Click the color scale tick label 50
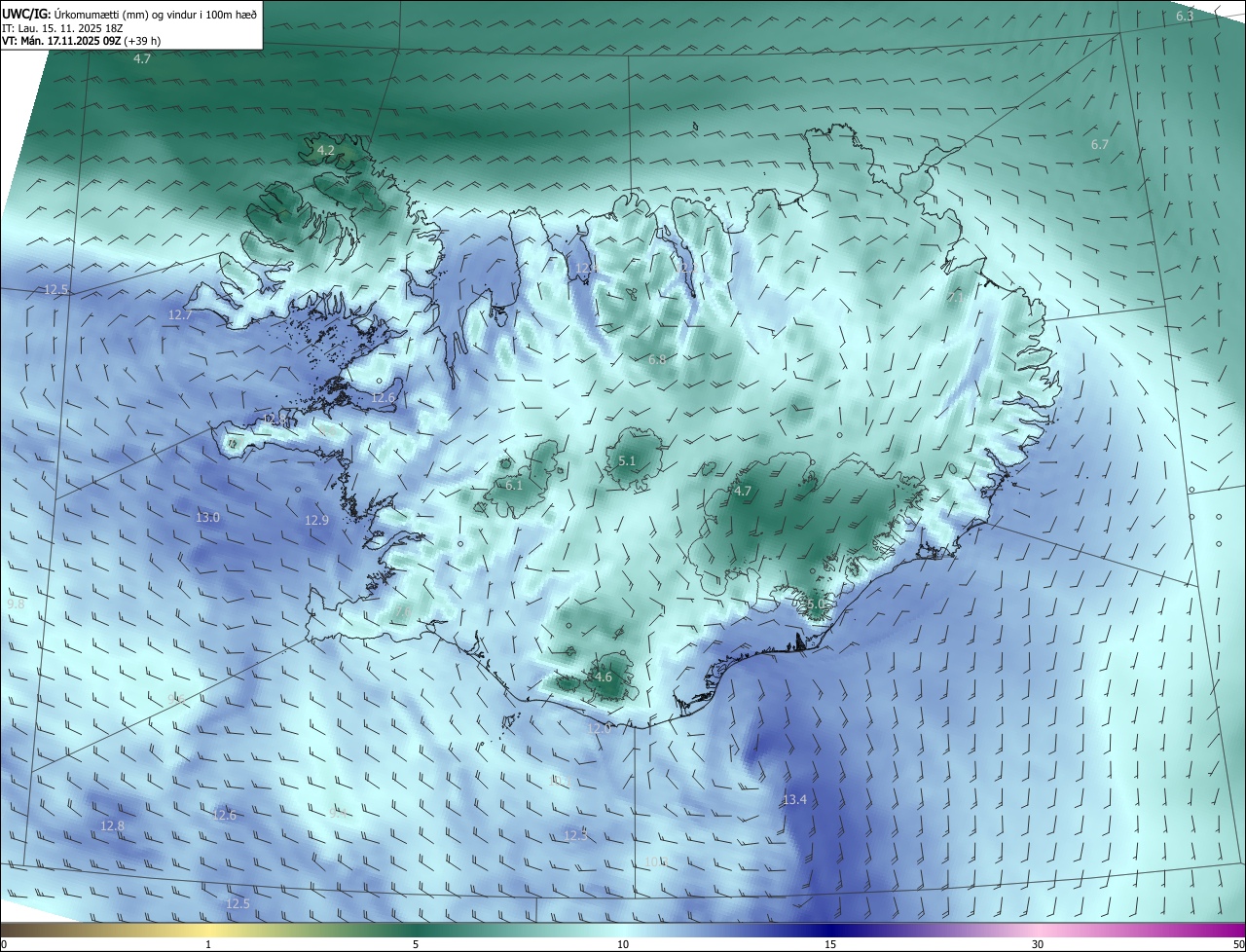This screenshot has width=1246, height=952. click(x=1238, y=944)
